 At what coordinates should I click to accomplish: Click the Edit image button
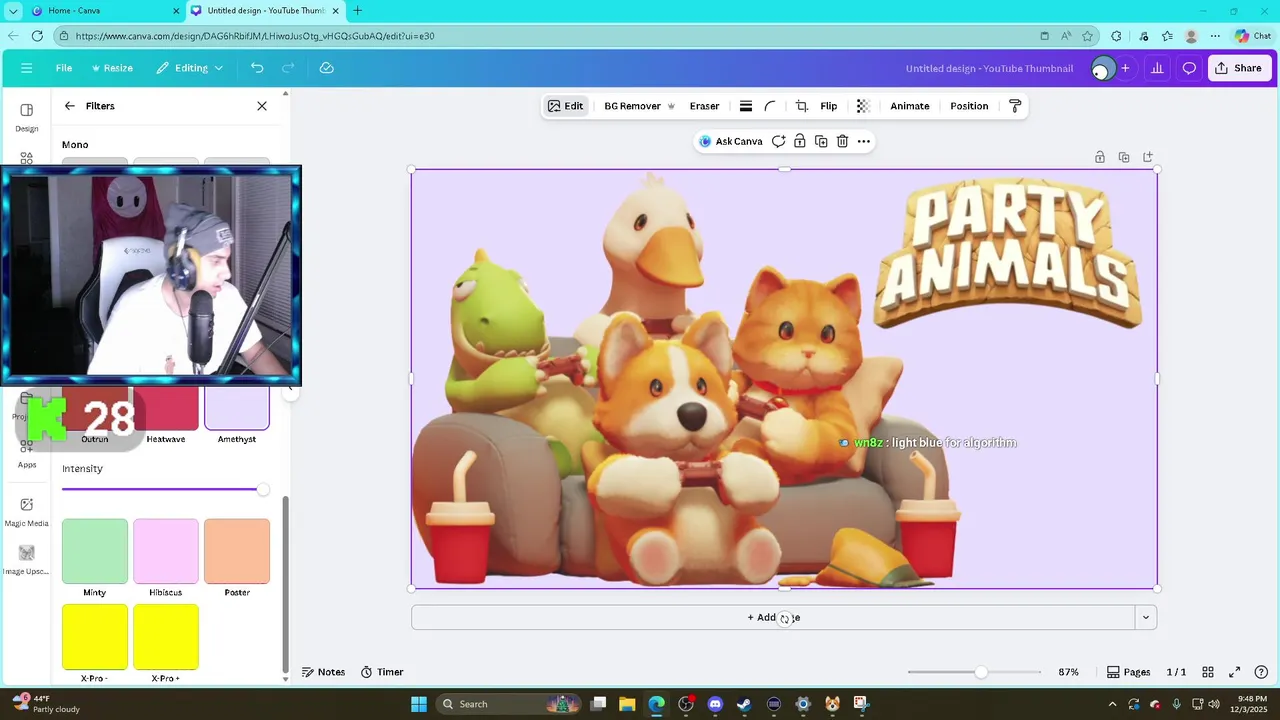565,106
